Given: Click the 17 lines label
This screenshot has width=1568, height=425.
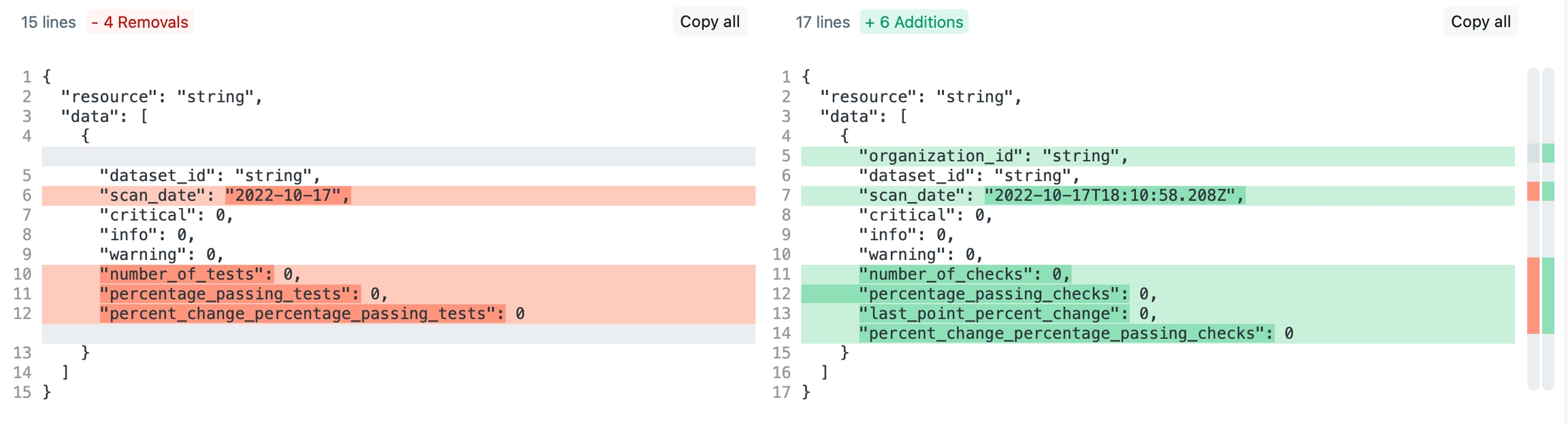Looking at the screenshot, I should point(822,22).
